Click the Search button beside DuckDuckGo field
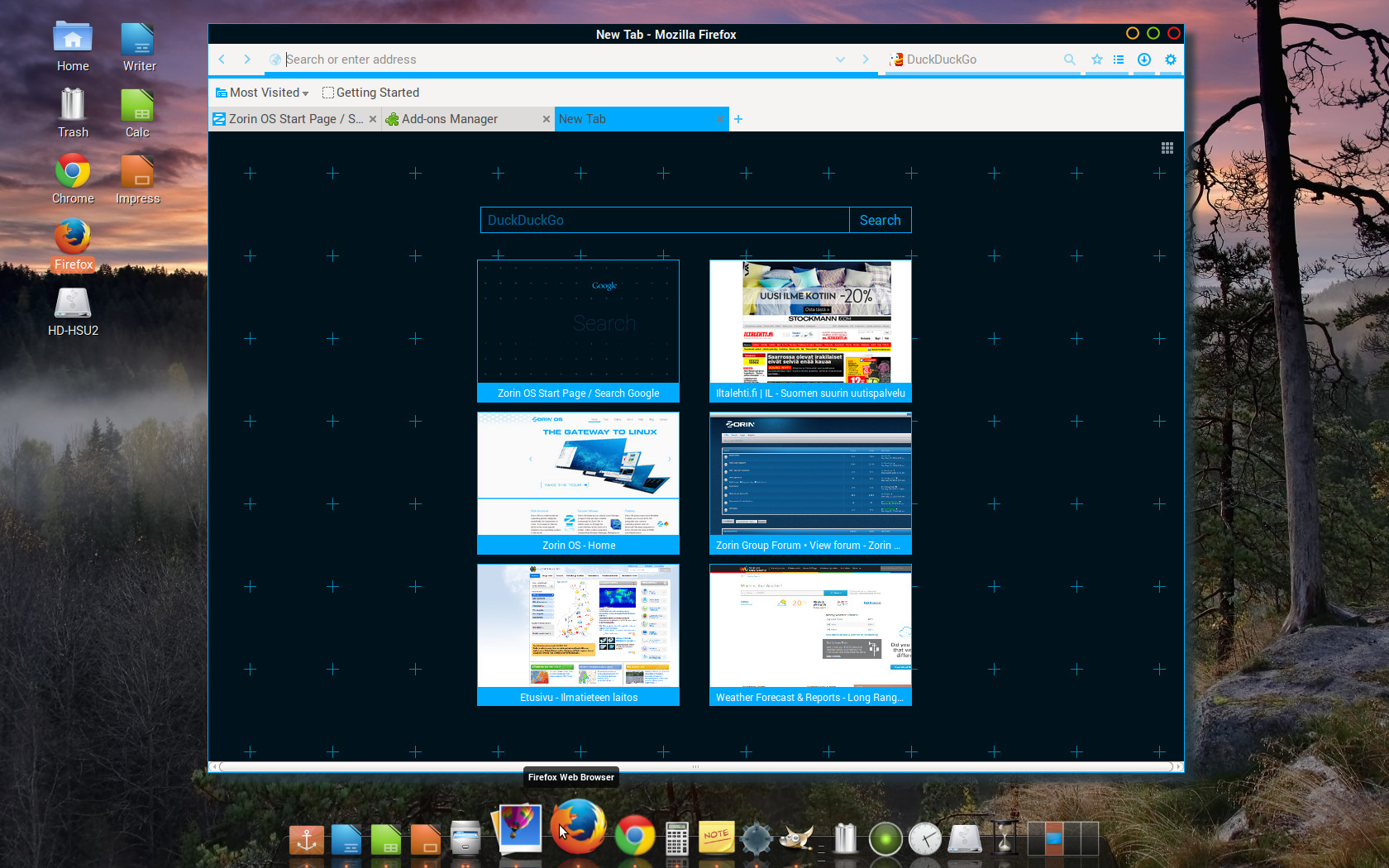 [880, 220]
